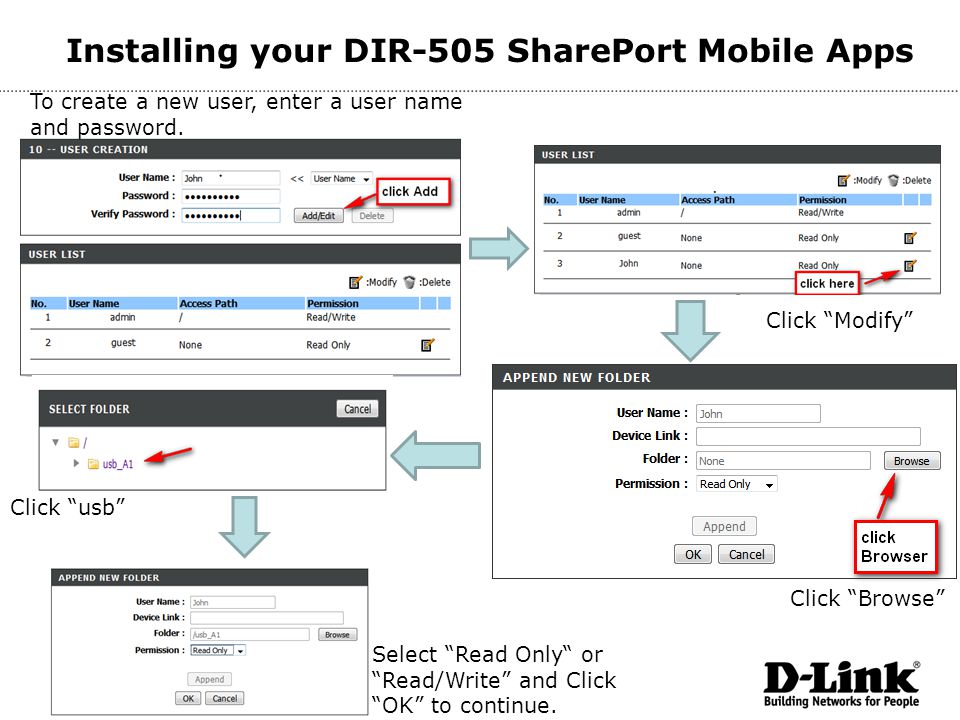Click the Add/Edit button in User Creation

tap(318, 216)
